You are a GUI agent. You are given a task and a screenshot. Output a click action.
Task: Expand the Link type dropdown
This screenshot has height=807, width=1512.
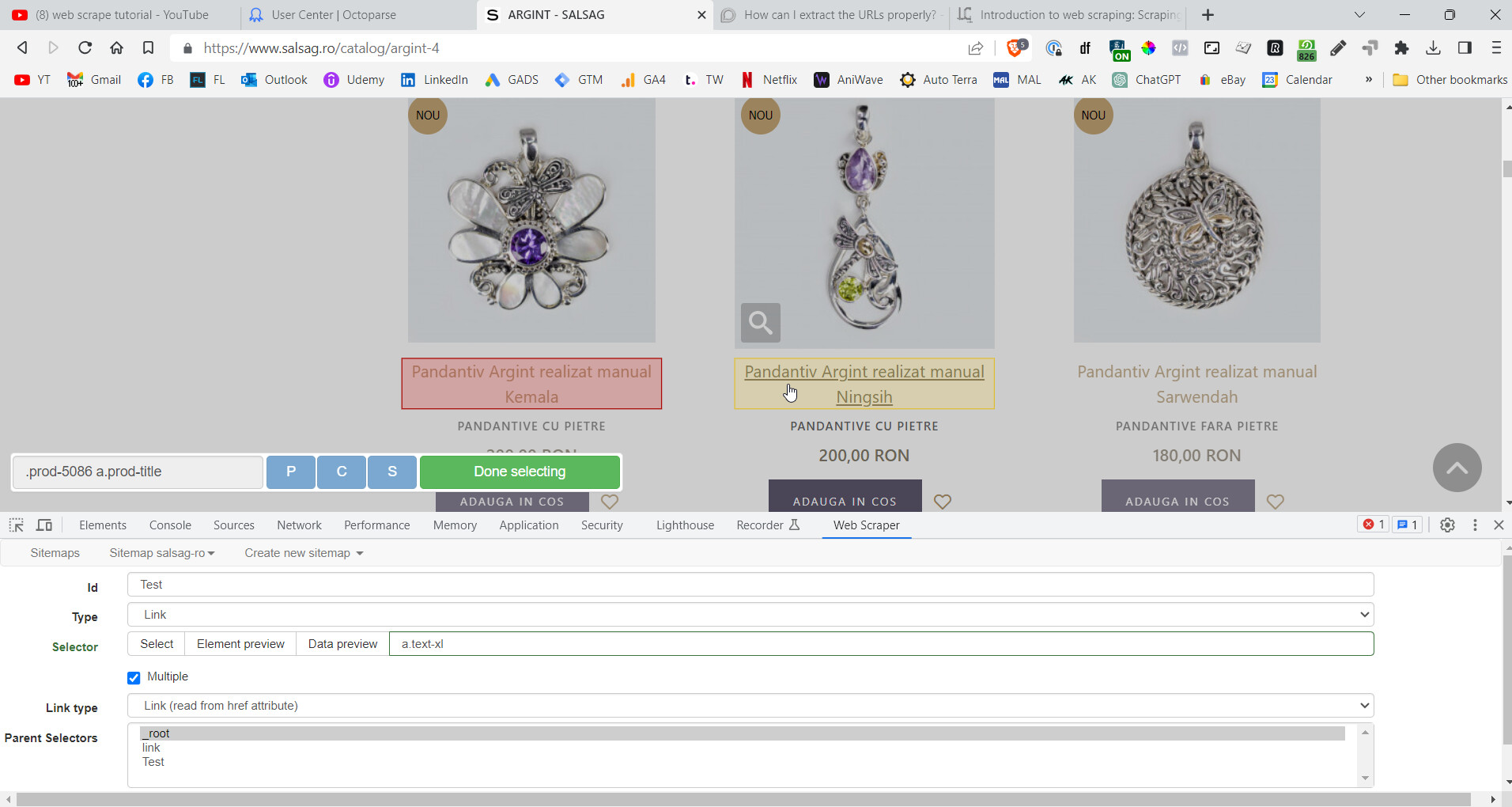pos(750,706)
